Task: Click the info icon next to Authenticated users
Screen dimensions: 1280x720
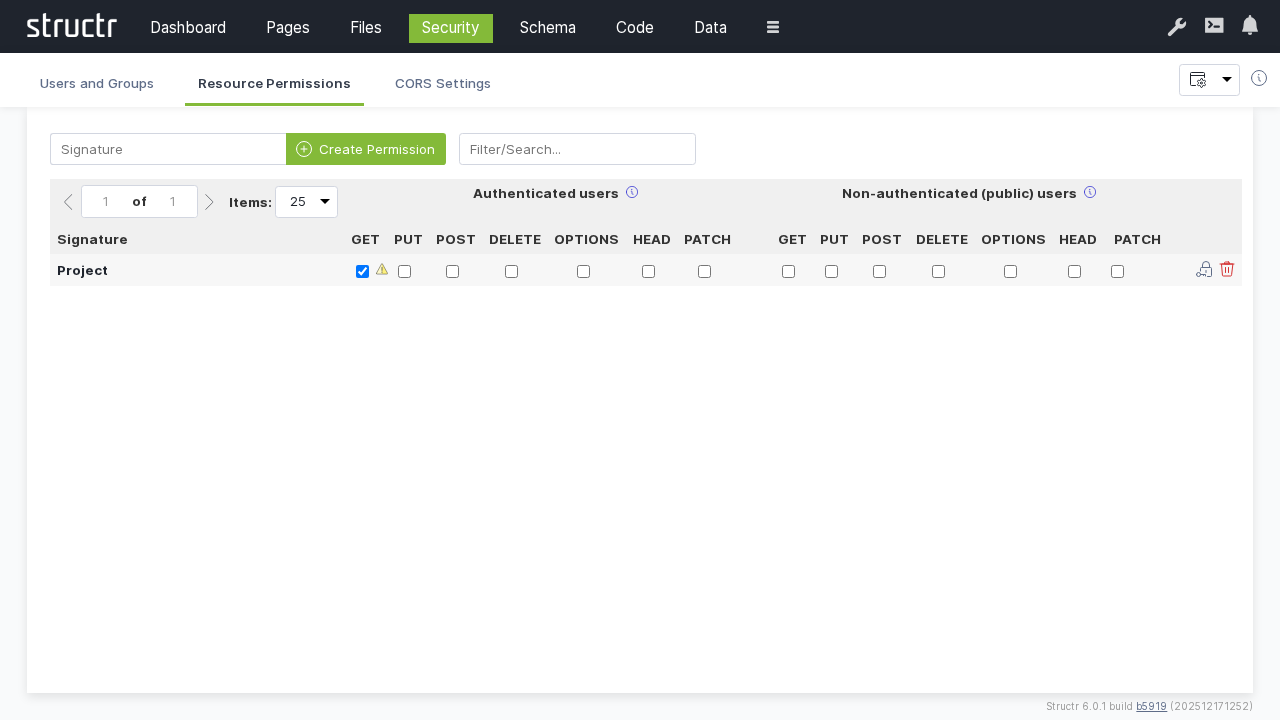Action: pyautogui.click(x=632, y=192)
